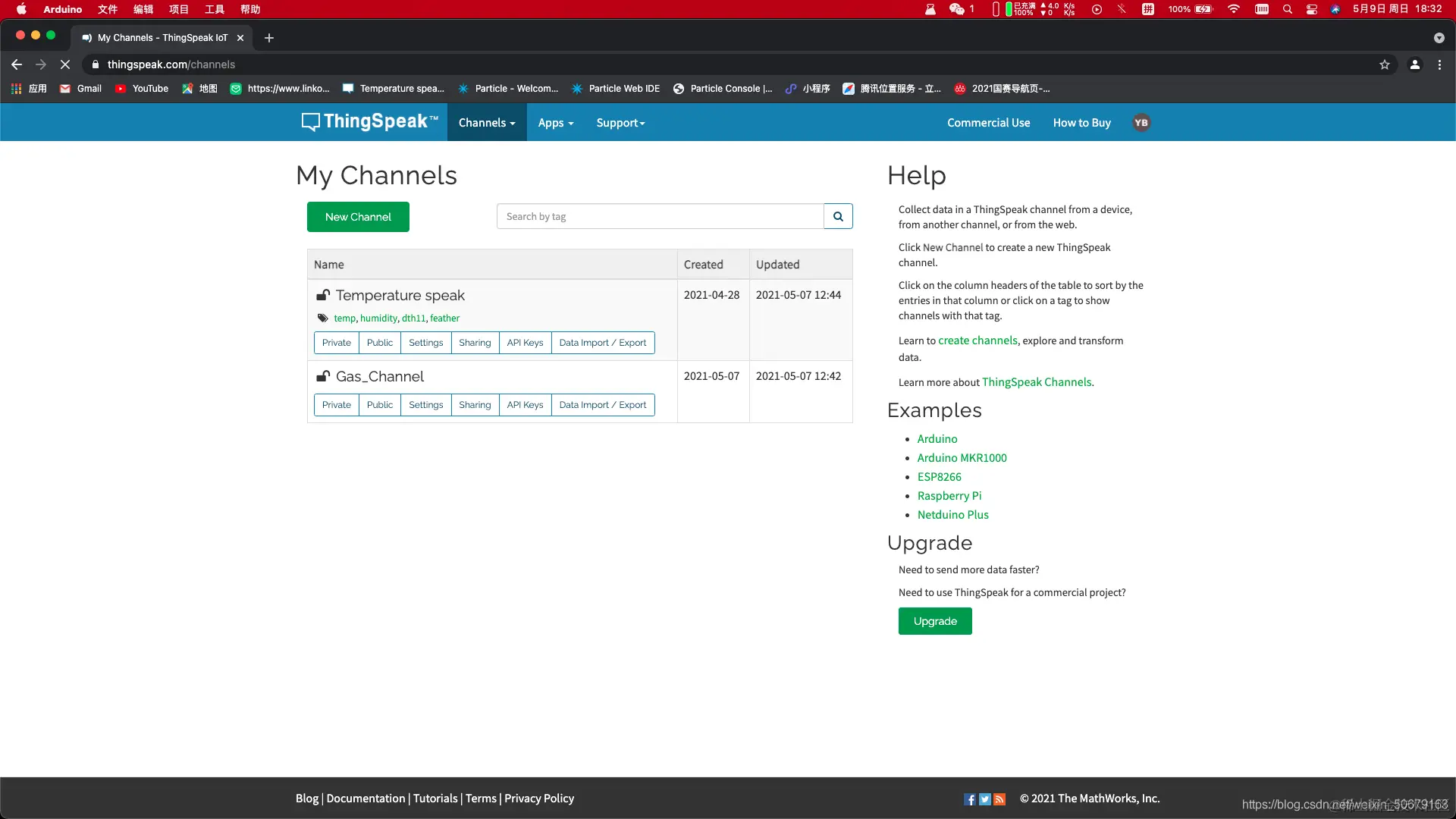This screenshot has width=1456, height=819.
Task: Expand the Support dropdown menu
Action: [620, 123]
